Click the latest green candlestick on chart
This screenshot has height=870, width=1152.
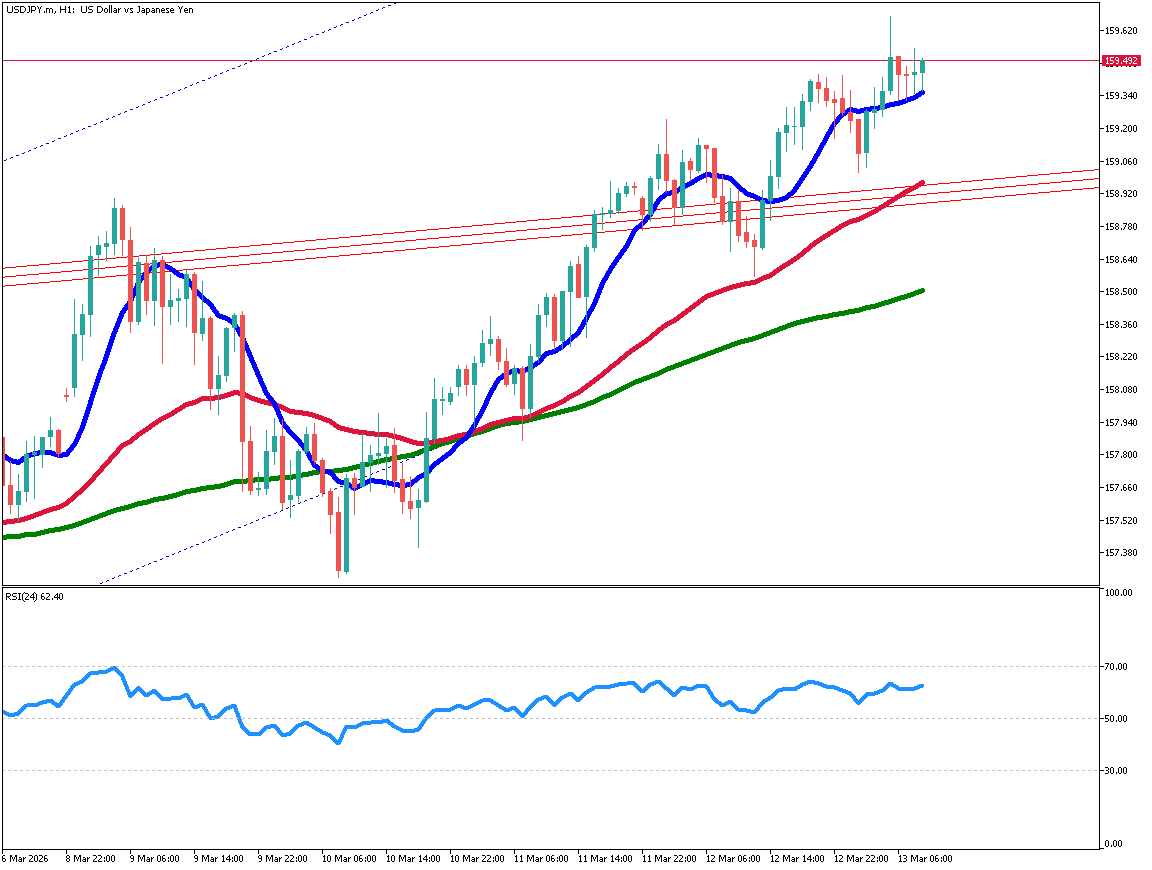922,66
